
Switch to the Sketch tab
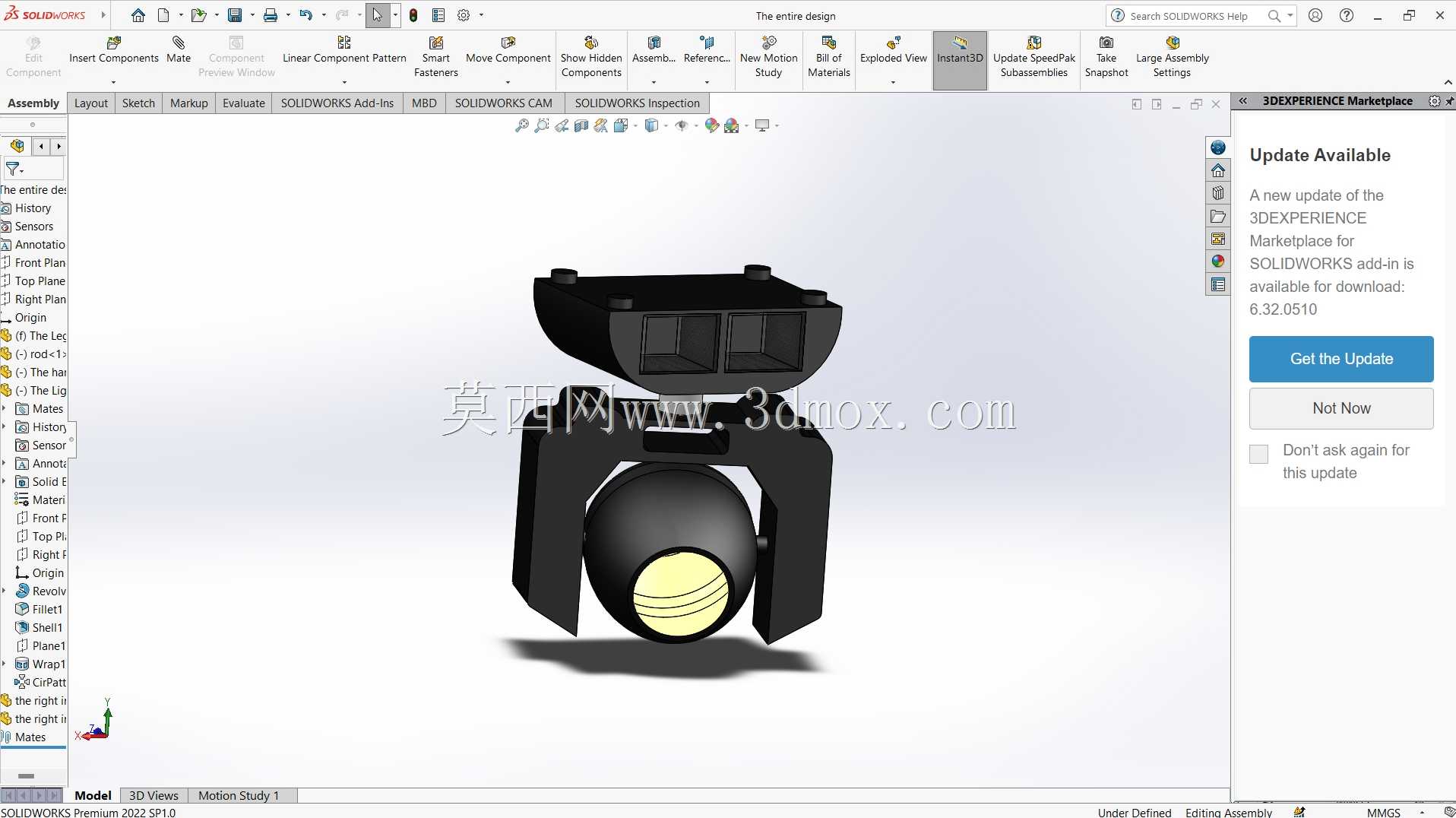point(138,103)
